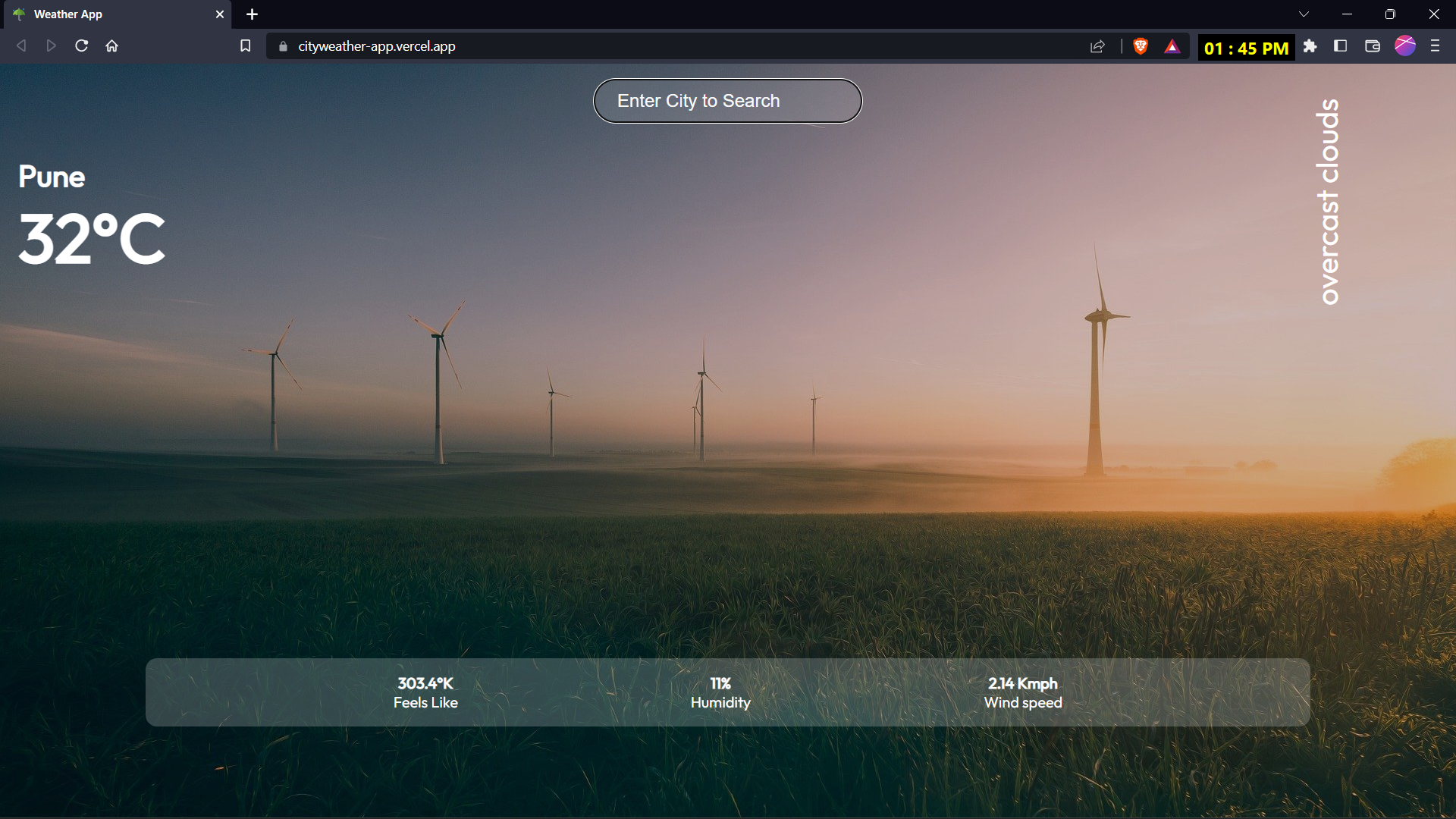This screenshot has width=1456, height=819.
Task: Click the clock extension time display
Action: (1246, 48)
